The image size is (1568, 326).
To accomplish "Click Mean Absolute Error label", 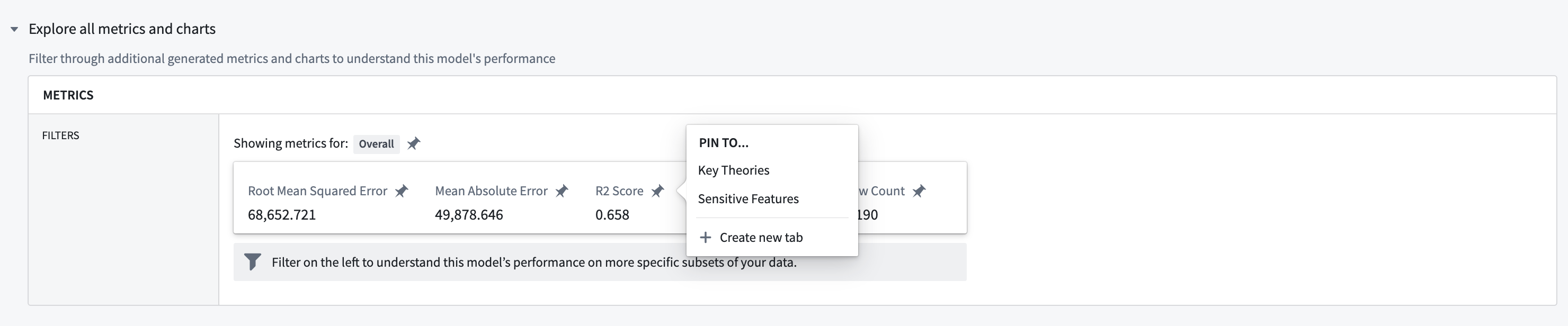I will coord(491,191).
